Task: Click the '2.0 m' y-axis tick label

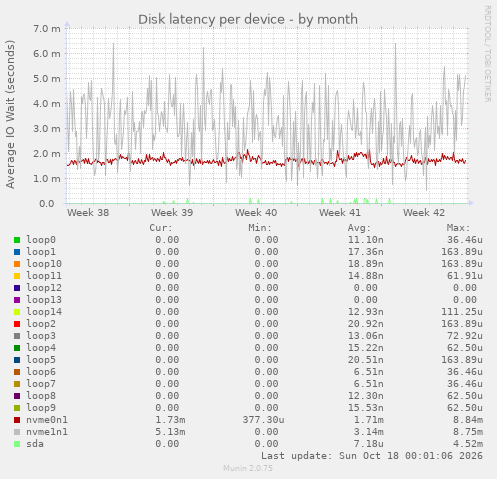Action: point(47,154)
